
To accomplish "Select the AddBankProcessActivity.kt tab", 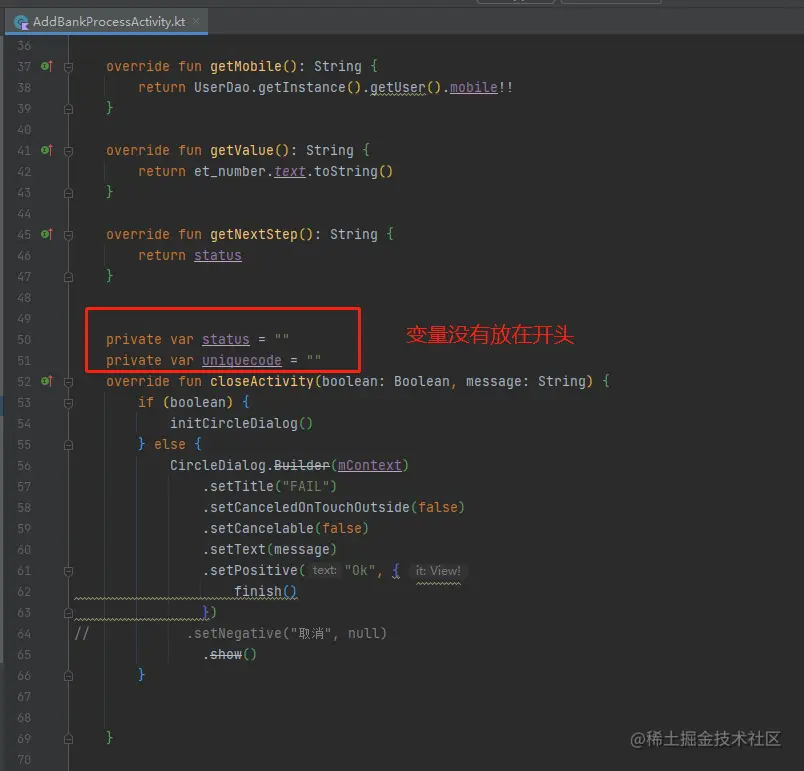I will point(107,22).
